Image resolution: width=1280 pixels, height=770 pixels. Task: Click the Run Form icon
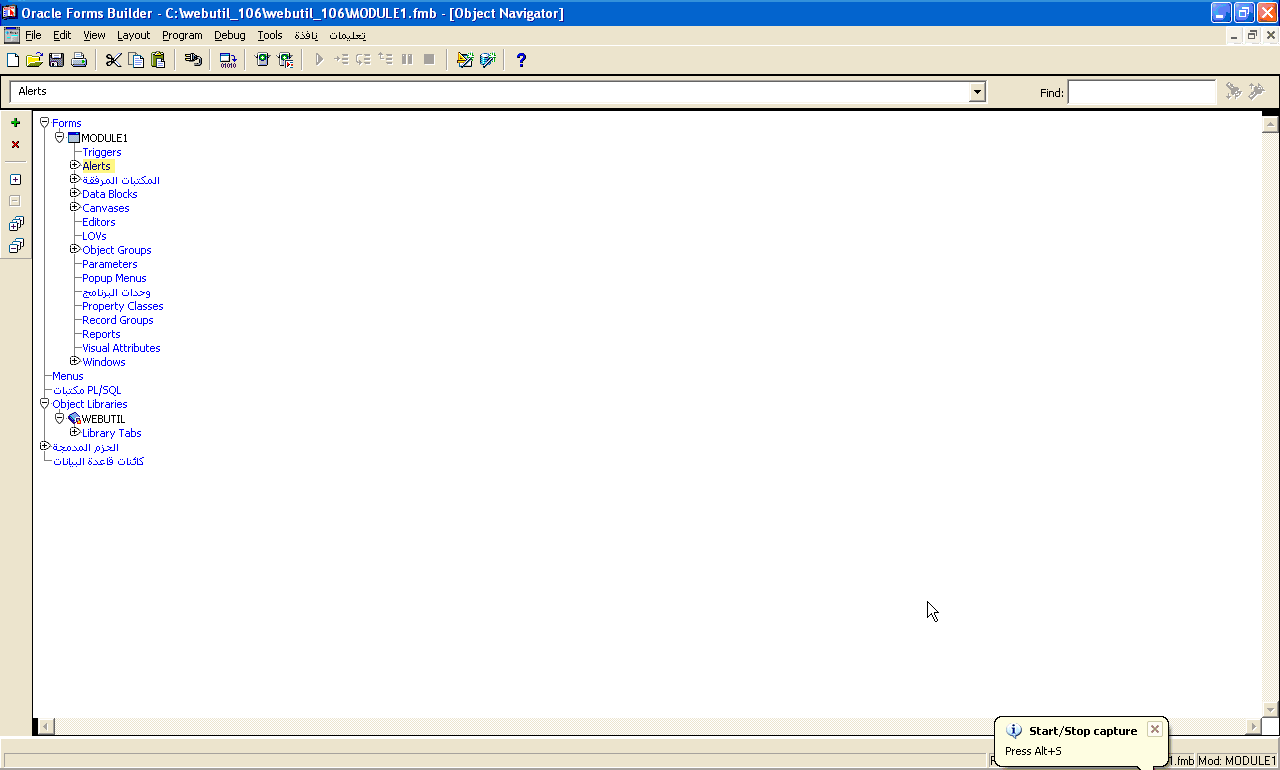[262, 60]
